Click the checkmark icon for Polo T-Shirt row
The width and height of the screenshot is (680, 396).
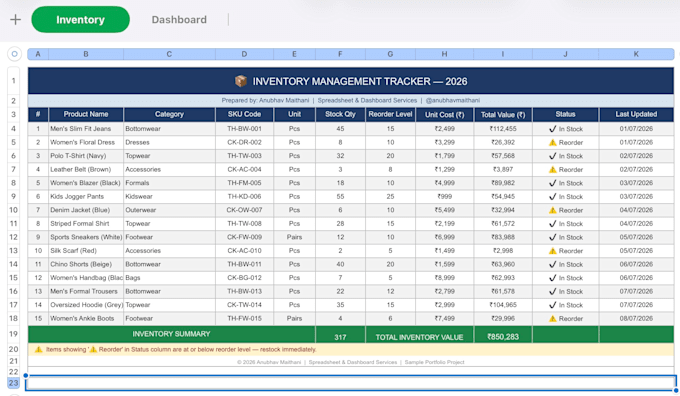pyautogui.click(x=552, y=156)
